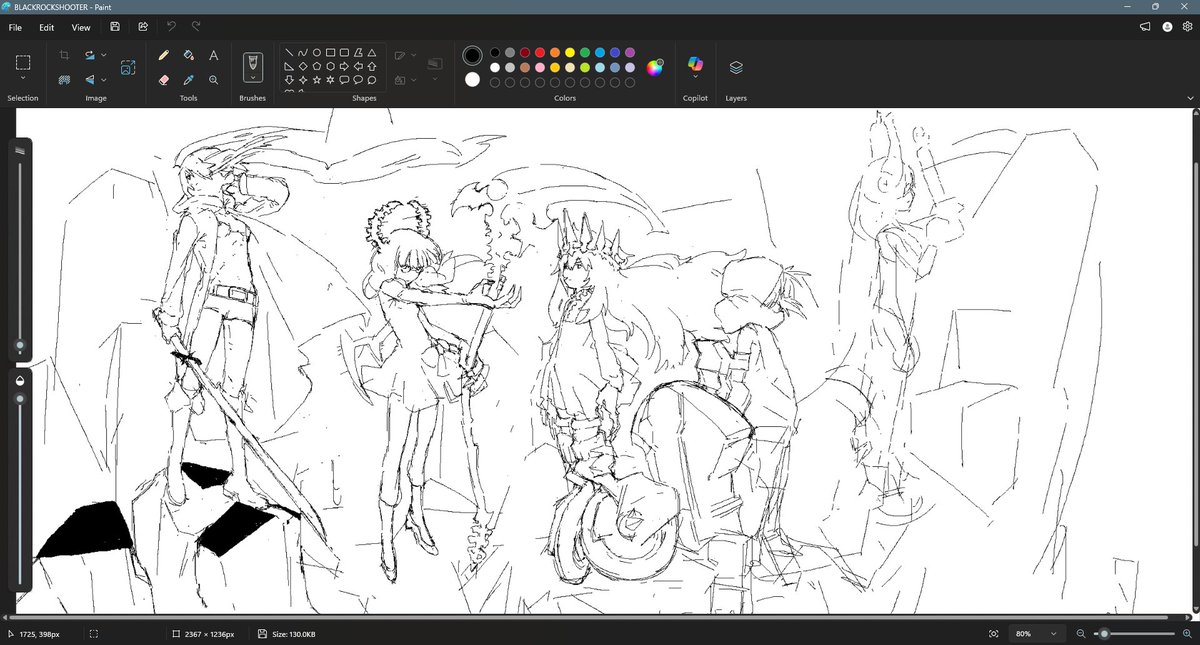Choose the Curve shape
This screenshot has height=645, width=1200.
(x=303, y=52)
